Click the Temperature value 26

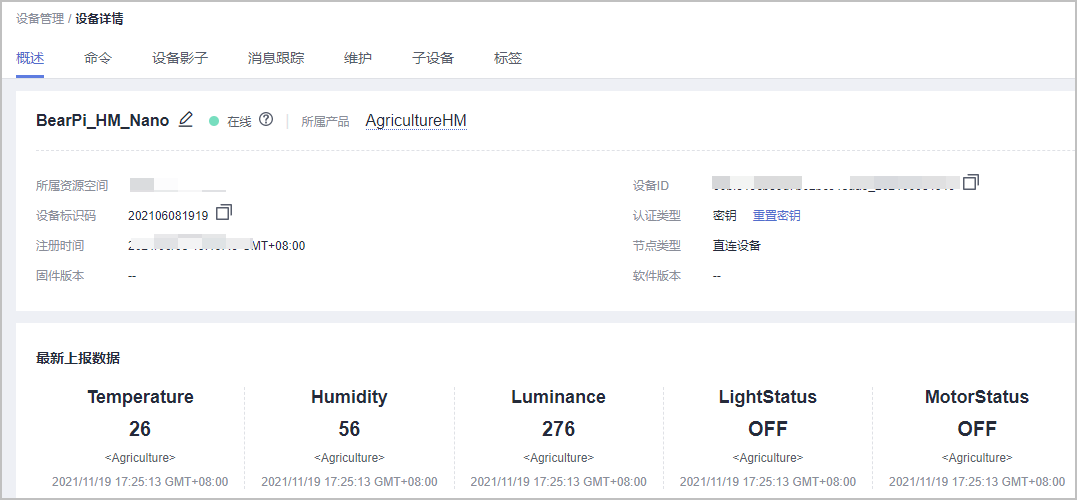[140, 429]
